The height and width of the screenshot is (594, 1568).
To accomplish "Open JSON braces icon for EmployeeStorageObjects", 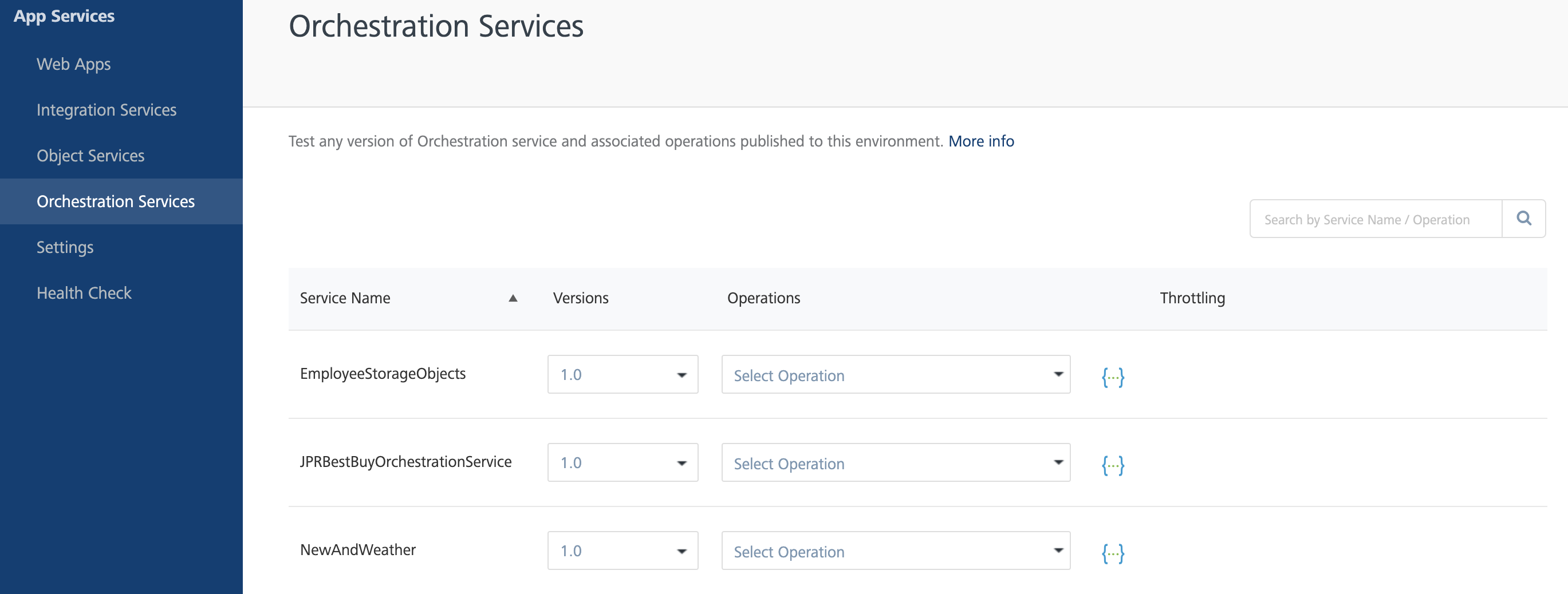I will (1113, 377).
